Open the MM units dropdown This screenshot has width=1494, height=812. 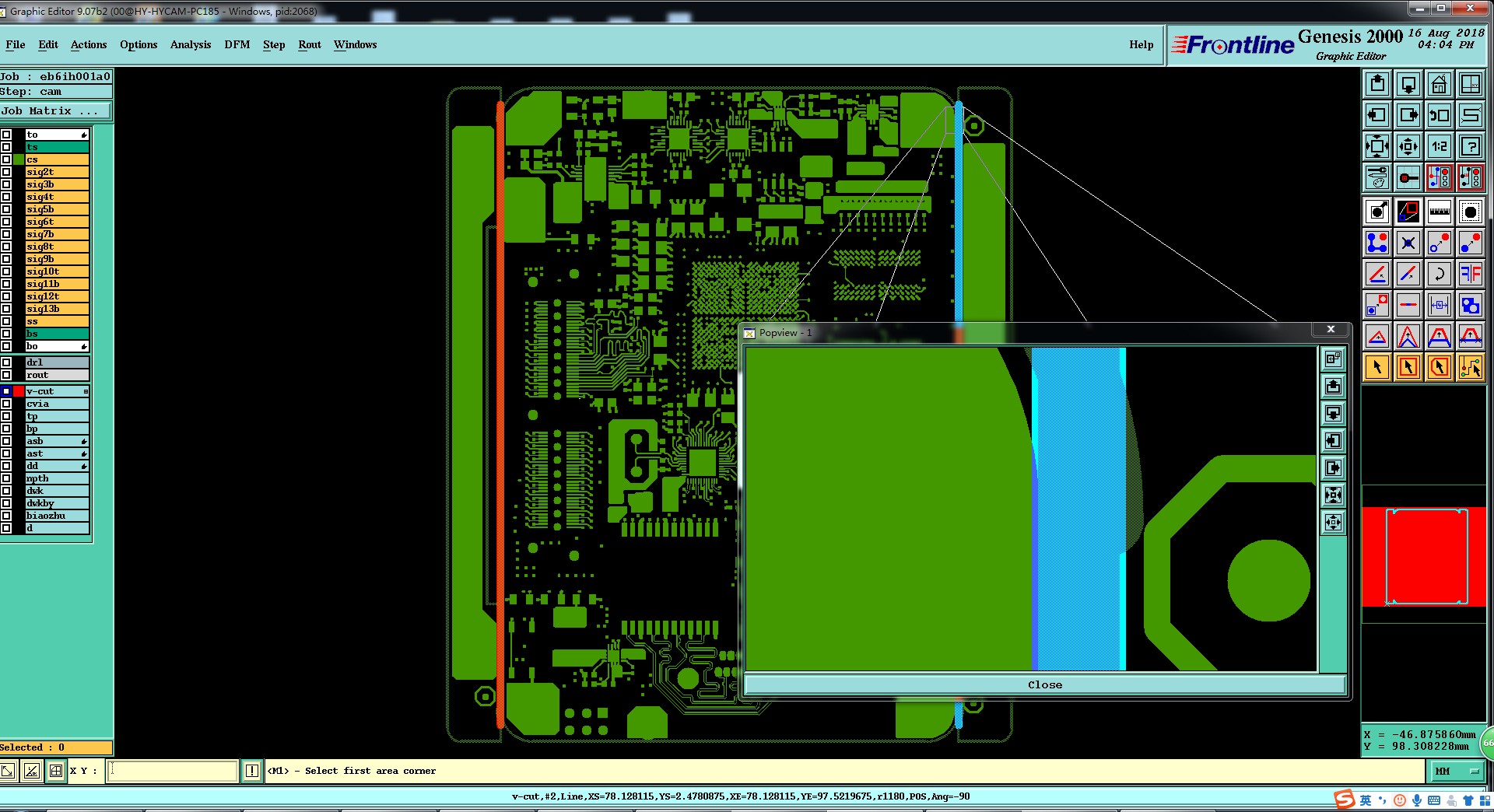pyautogui.click(x=1457, y=771)
